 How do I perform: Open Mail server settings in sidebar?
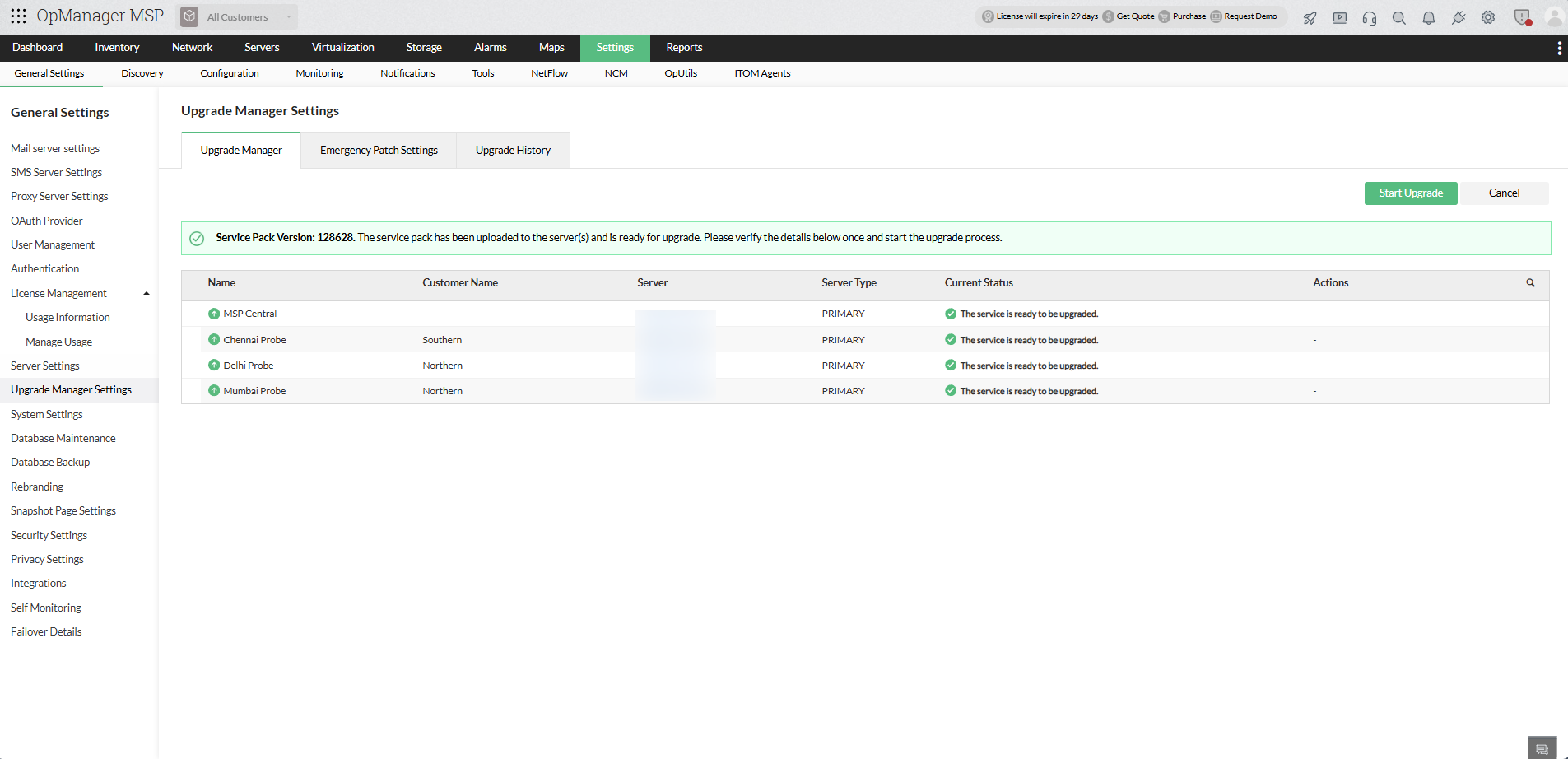pos(55,149)
